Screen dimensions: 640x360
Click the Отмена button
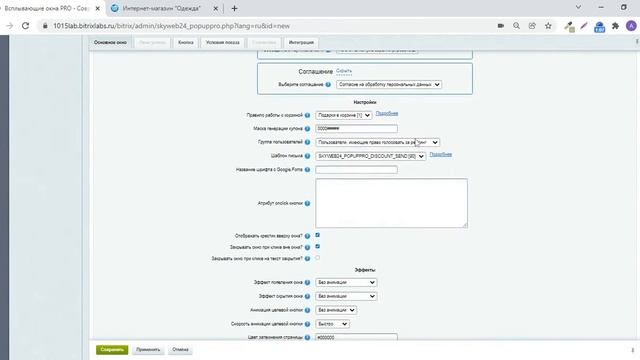(x=180, y=350)
